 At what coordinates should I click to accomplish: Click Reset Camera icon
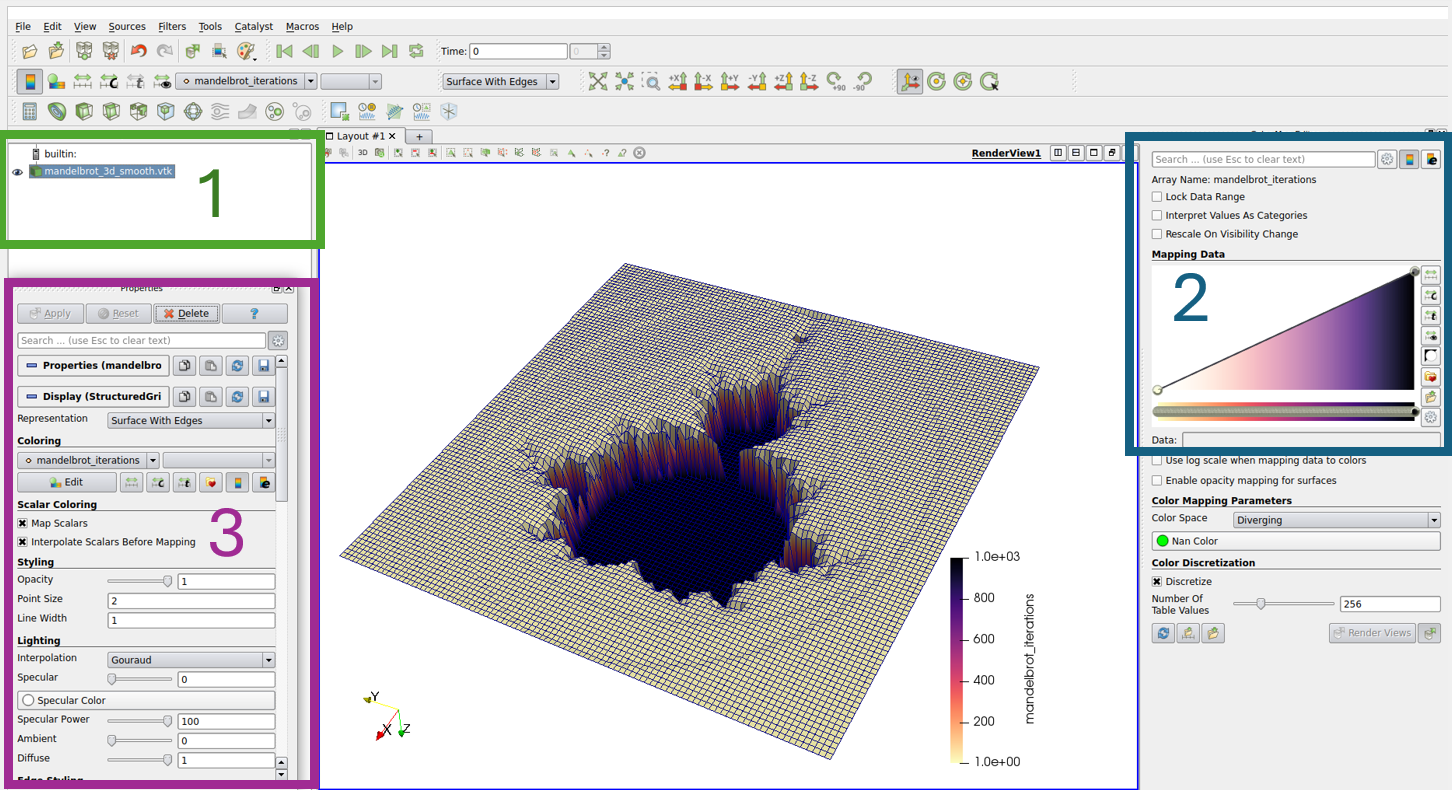pyautogui.click(x=598, y=81)
